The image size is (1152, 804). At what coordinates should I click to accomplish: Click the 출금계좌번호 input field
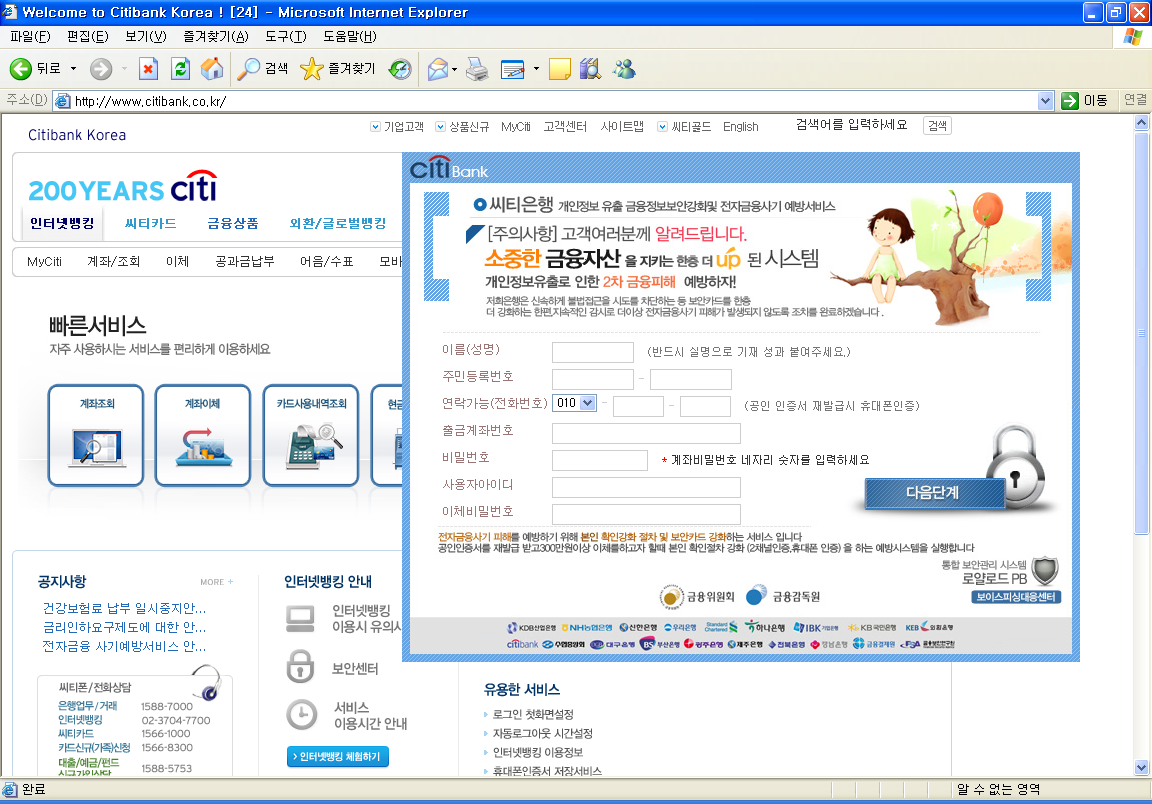tap(647, 433)
